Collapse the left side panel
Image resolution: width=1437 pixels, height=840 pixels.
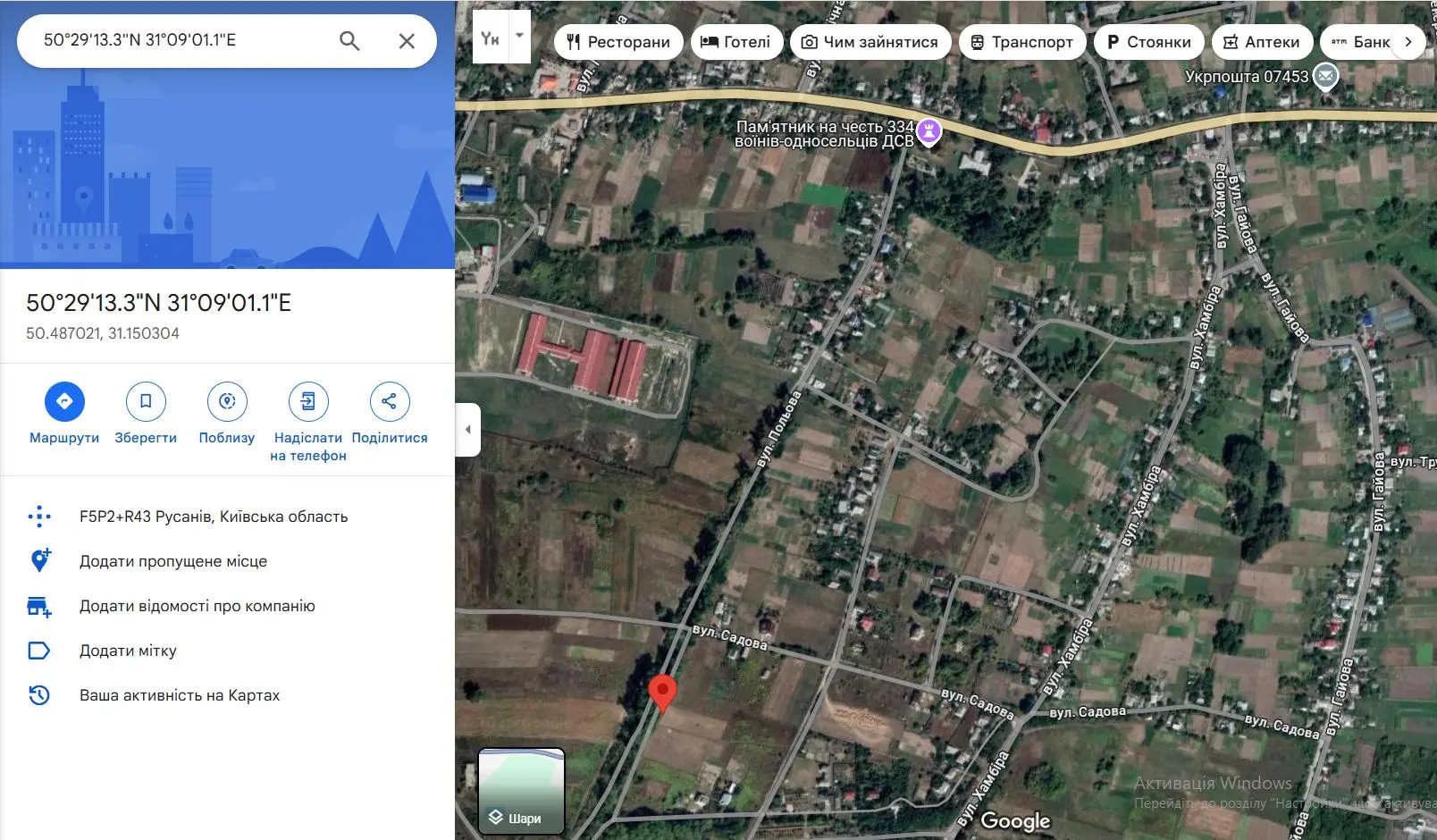[467, 430]
